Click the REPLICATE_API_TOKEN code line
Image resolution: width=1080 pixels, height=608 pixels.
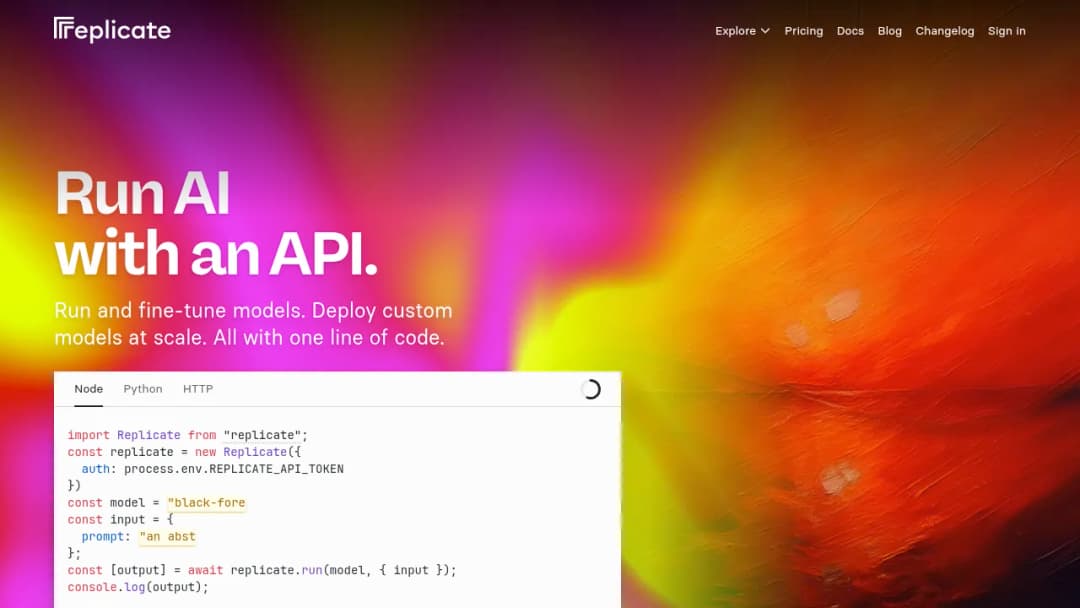point(212,469)
